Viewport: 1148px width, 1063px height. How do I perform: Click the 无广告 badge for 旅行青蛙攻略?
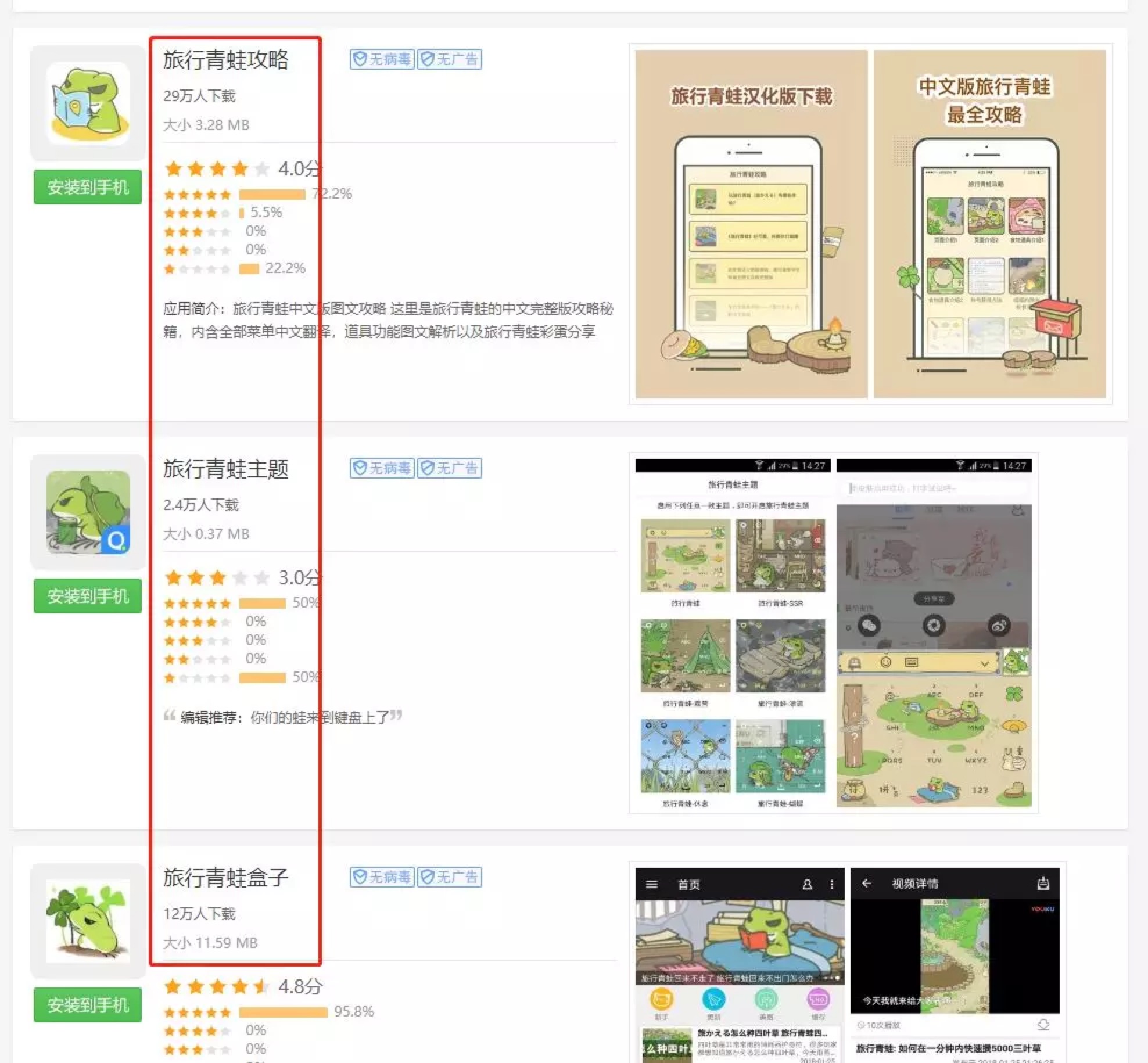coord(450,59)
